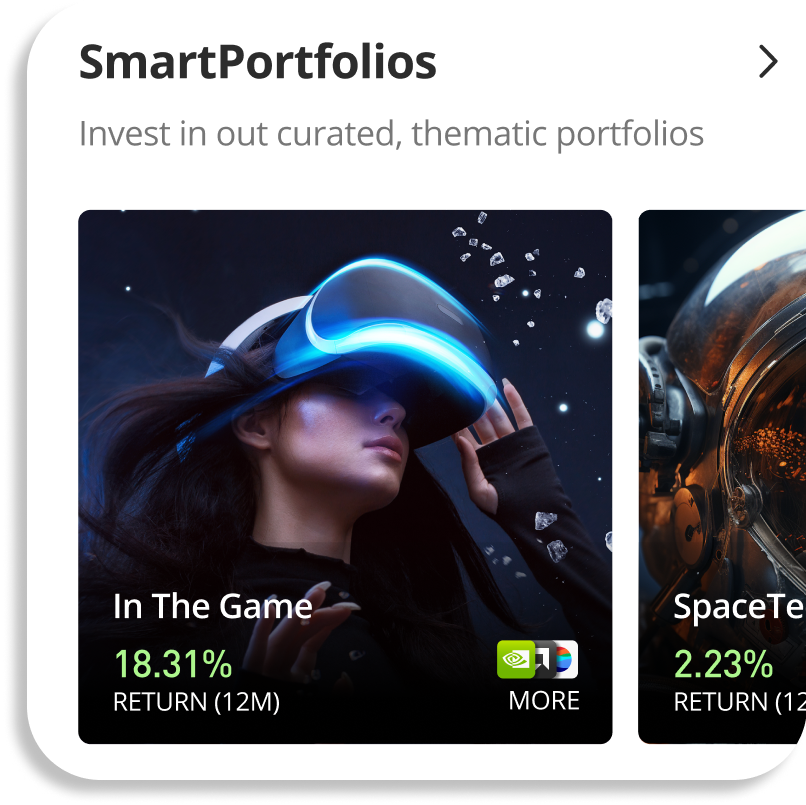
Task: Click the dark AMD arrow logo icon
Action: tap(544, 659)
